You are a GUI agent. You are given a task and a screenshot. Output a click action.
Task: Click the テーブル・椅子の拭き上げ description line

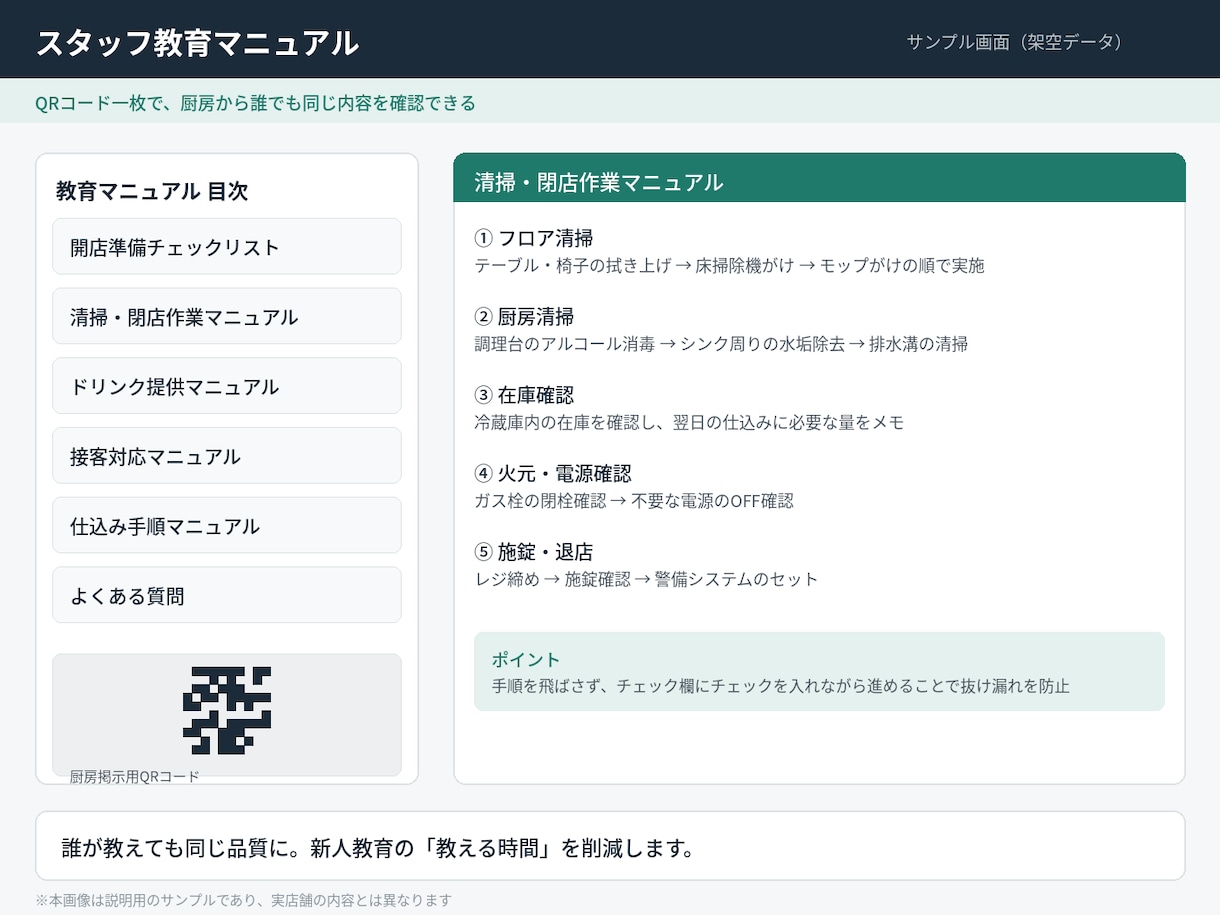(x=729, y=266)
